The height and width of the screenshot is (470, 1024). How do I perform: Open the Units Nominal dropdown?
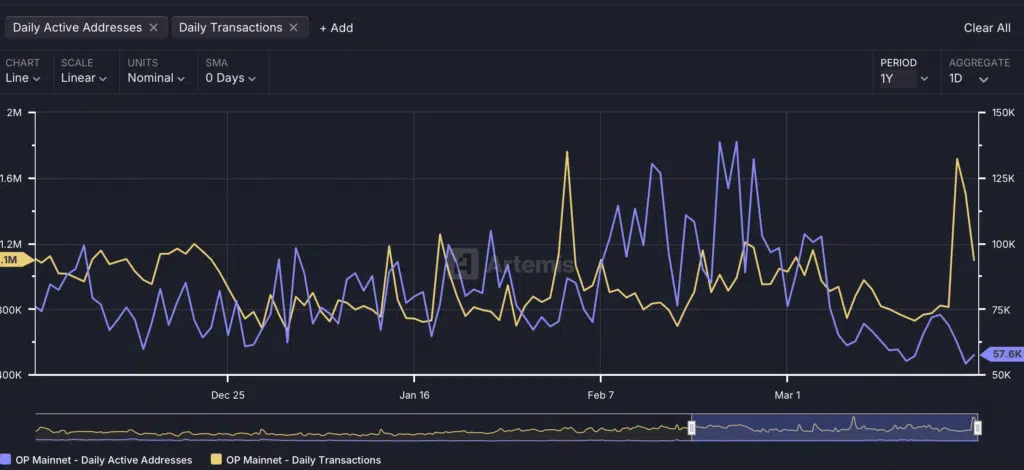[x=156, y=78]
